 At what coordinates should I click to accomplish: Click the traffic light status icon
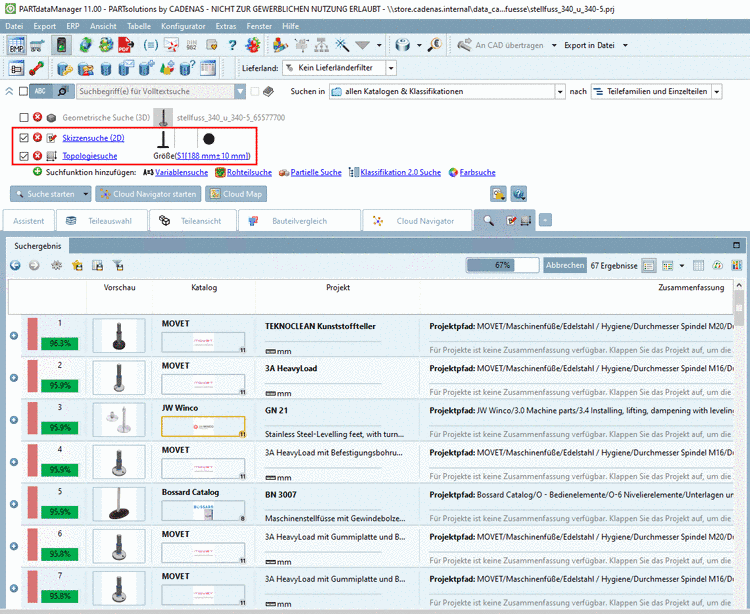61,45
